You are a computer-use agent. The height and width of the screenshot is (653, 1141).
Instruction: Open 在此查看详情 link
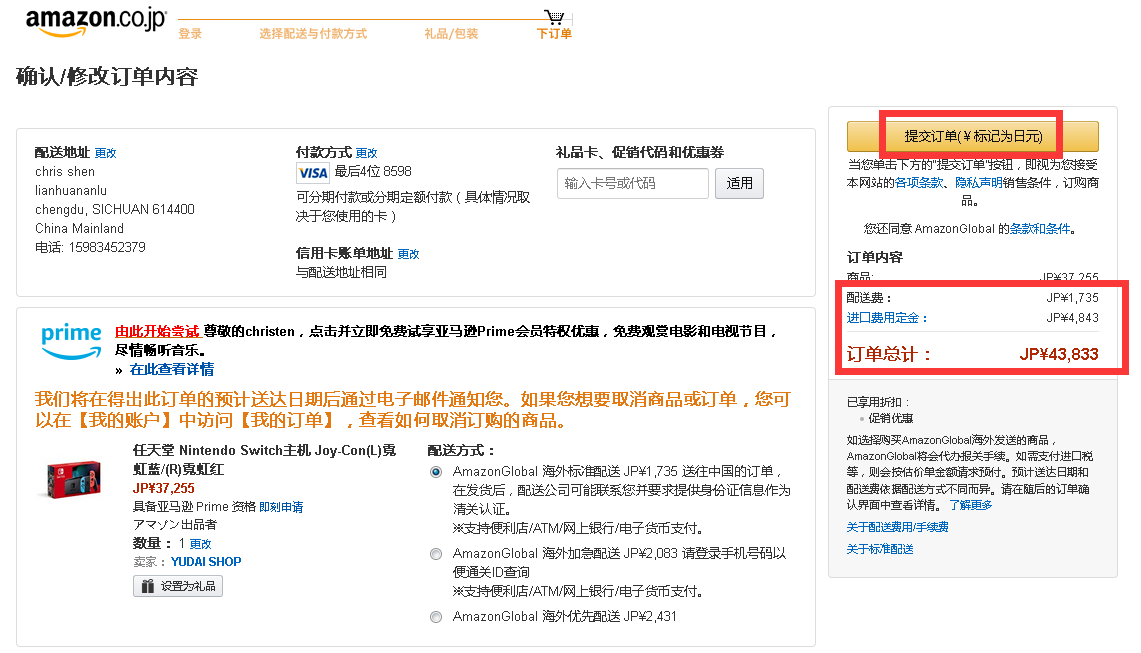(172, 369)
